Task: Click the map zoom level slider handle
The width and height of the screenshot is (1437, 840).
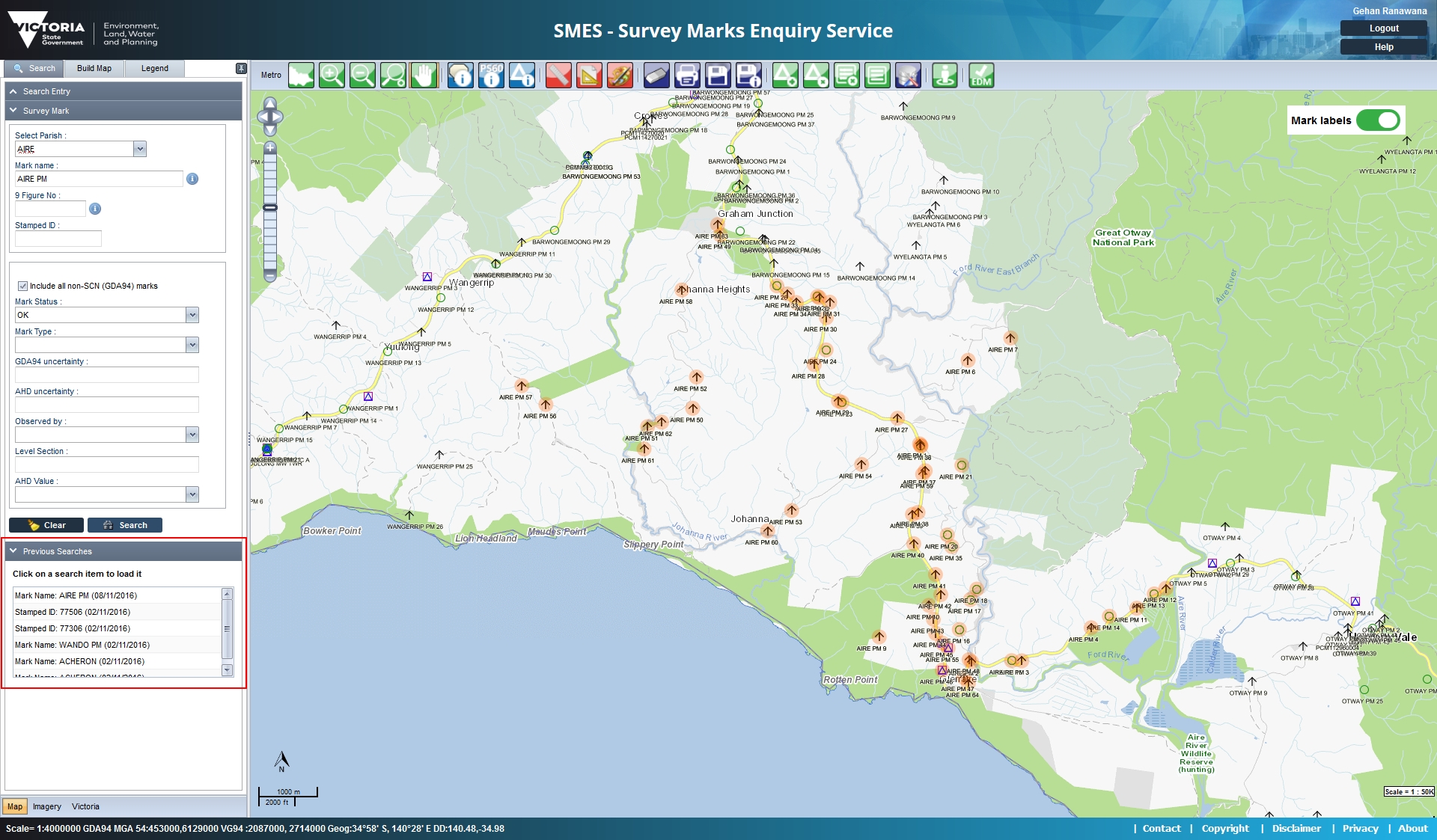Action: click(x=270, y=207)
